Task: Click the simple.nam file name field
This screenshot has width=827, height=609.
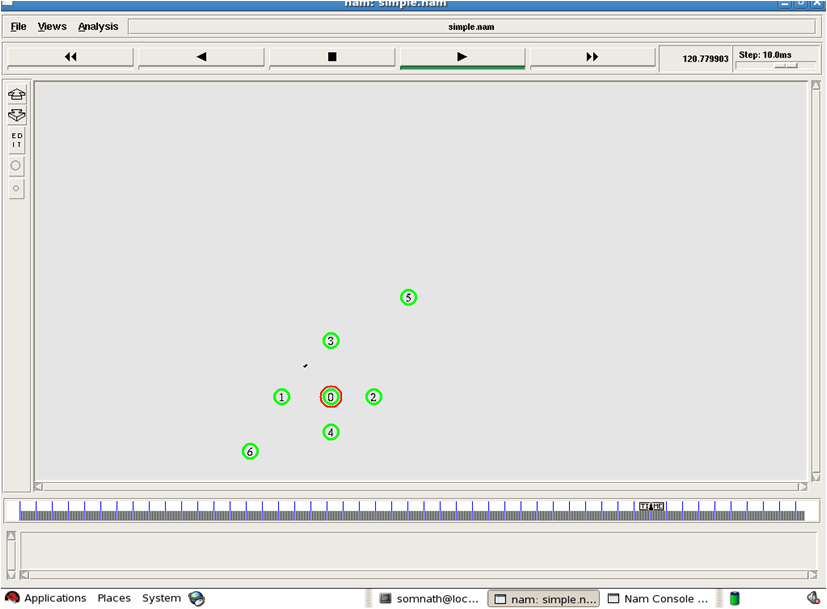Action: [x=472, y=27]
